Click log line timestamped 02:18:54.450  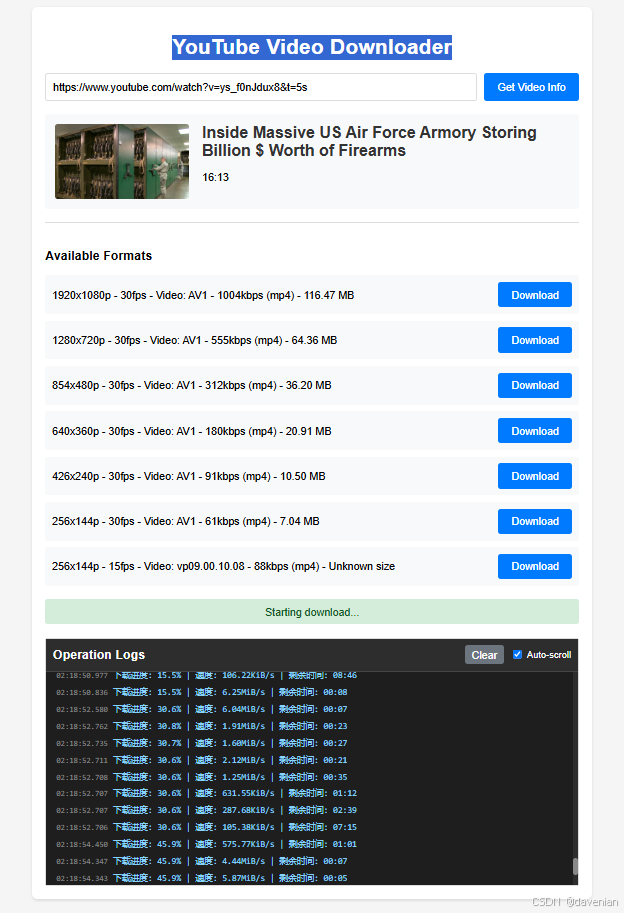point(207,844)
